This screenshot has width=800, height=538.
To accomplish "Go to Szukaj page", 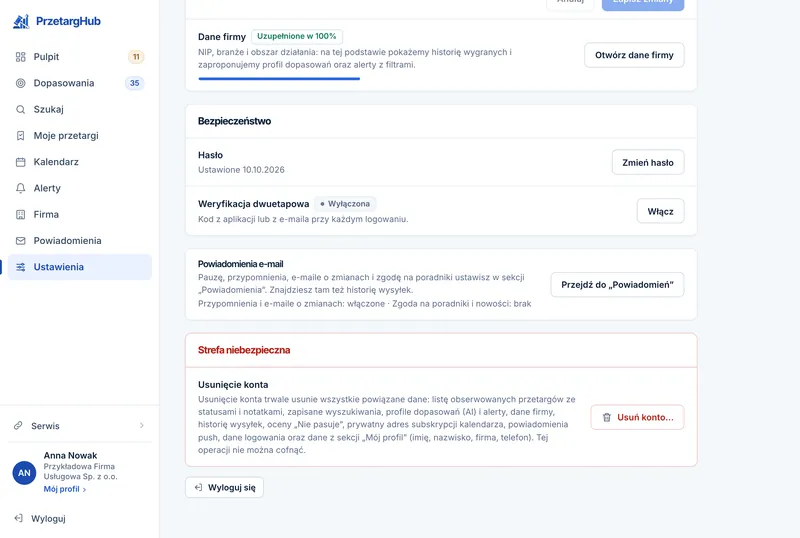I will point(80,109).
